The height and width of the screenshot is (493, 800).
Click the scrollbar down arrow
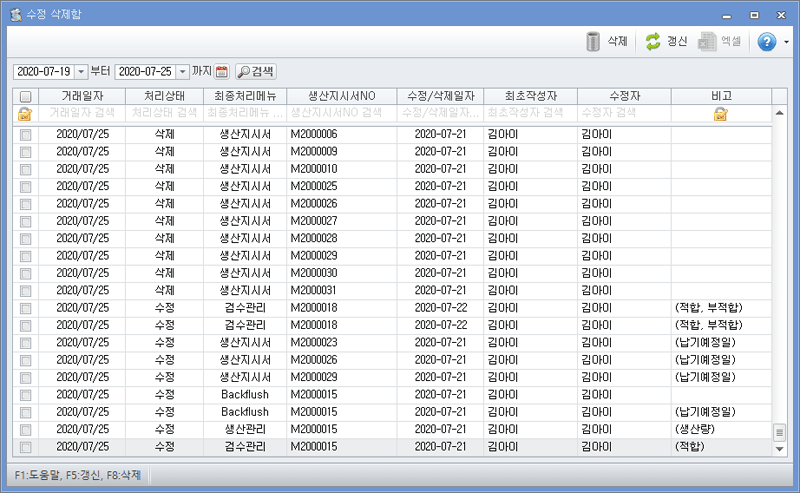coord(780,449)
